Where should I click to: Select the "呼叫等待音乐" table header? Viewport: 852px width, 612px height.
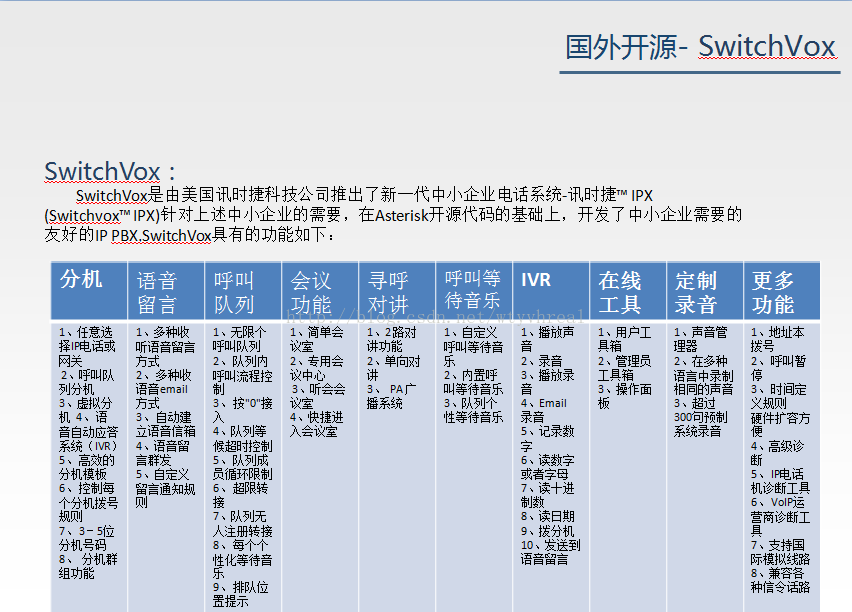coord(473,290)
